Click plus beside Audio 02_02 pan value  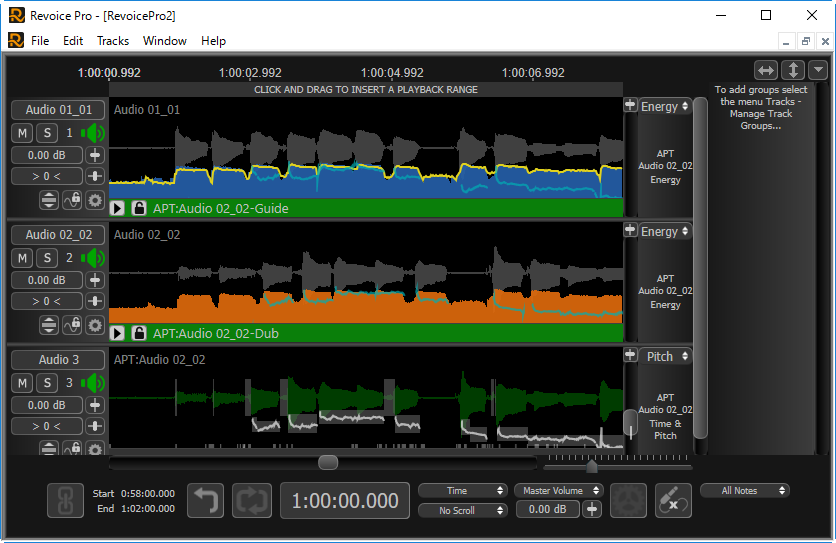(95, 301)
